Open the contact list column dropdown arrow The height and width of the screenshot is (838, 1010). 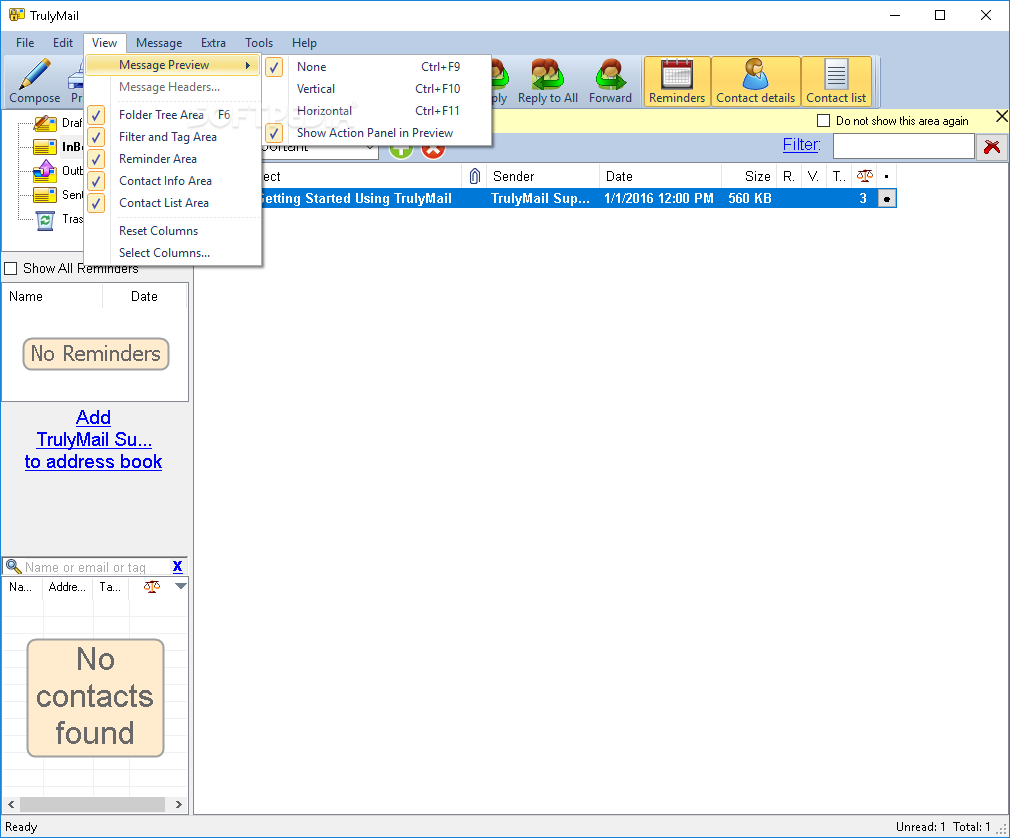[x=181, y=586]
